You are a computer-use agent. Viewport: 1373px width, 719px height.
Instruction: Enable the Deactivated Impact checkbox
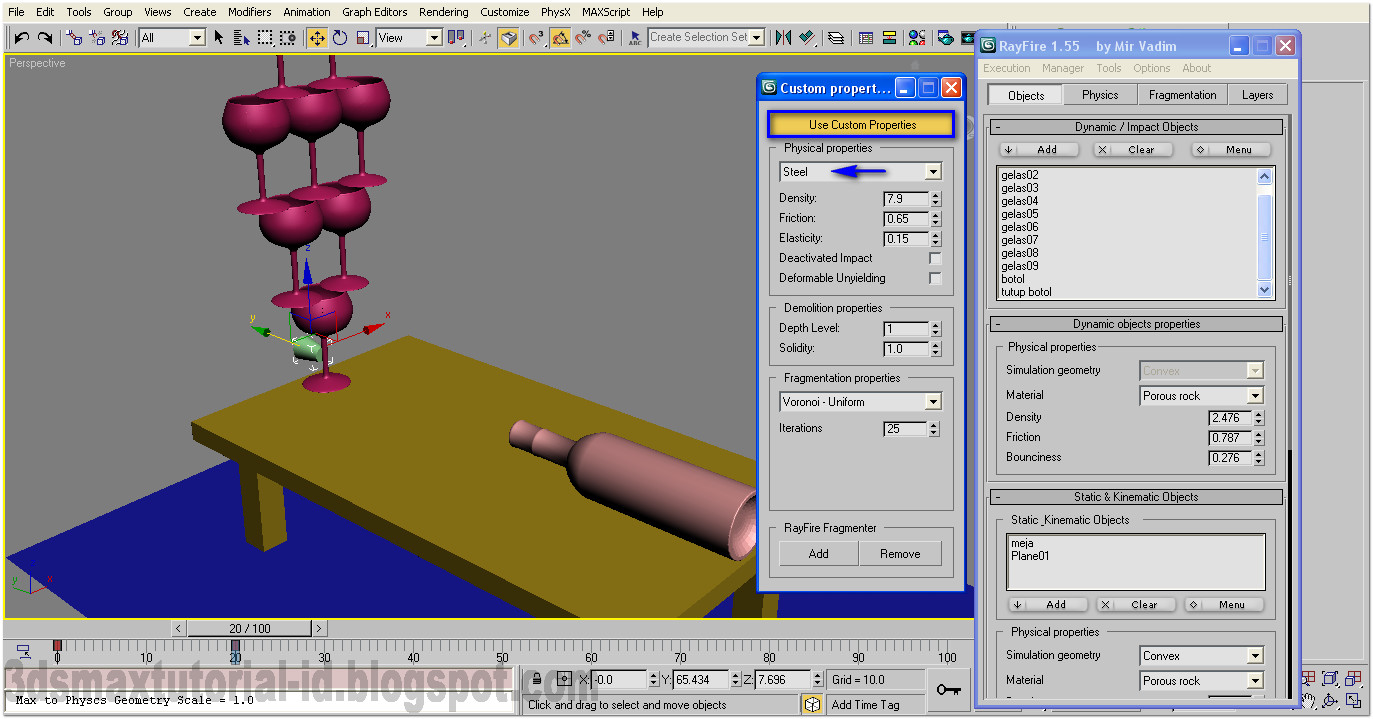[936, 258]
